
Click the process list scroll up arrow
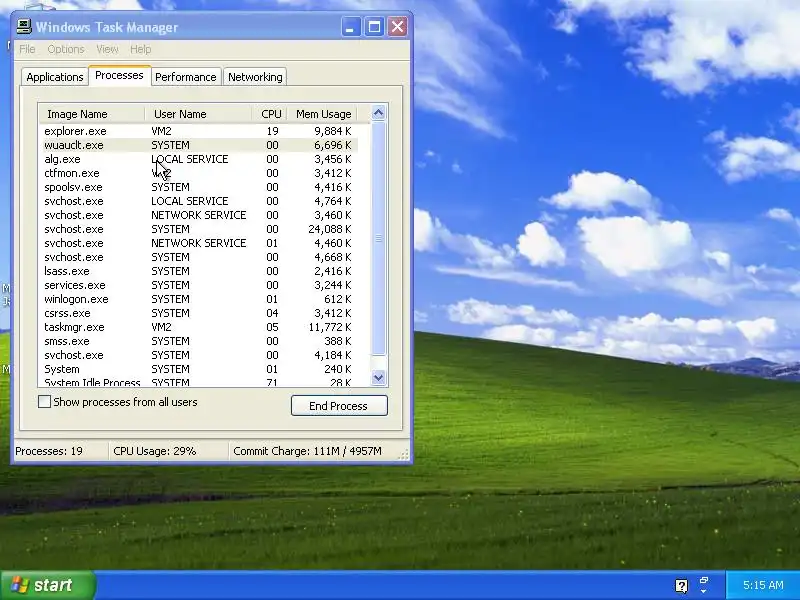pos(379,113)
